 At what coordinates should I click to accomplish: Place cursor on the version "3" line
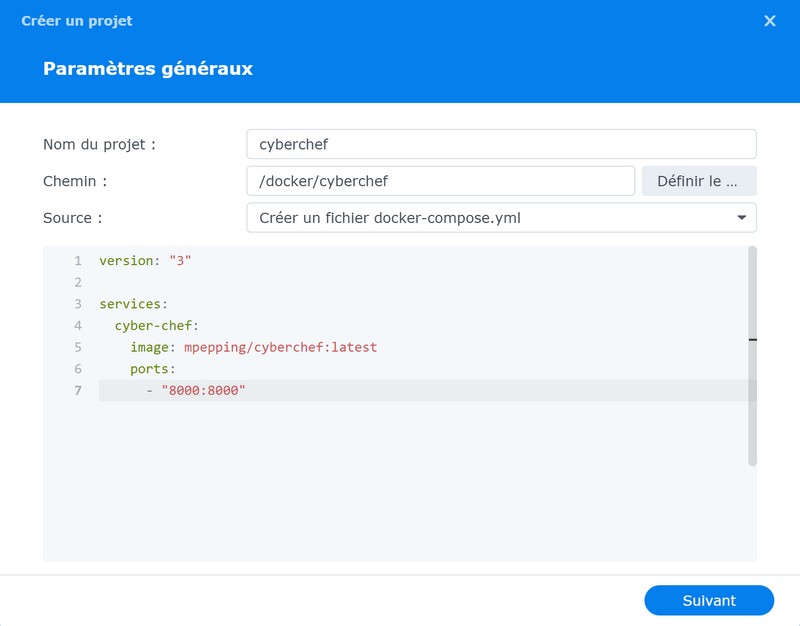[145, 260]
